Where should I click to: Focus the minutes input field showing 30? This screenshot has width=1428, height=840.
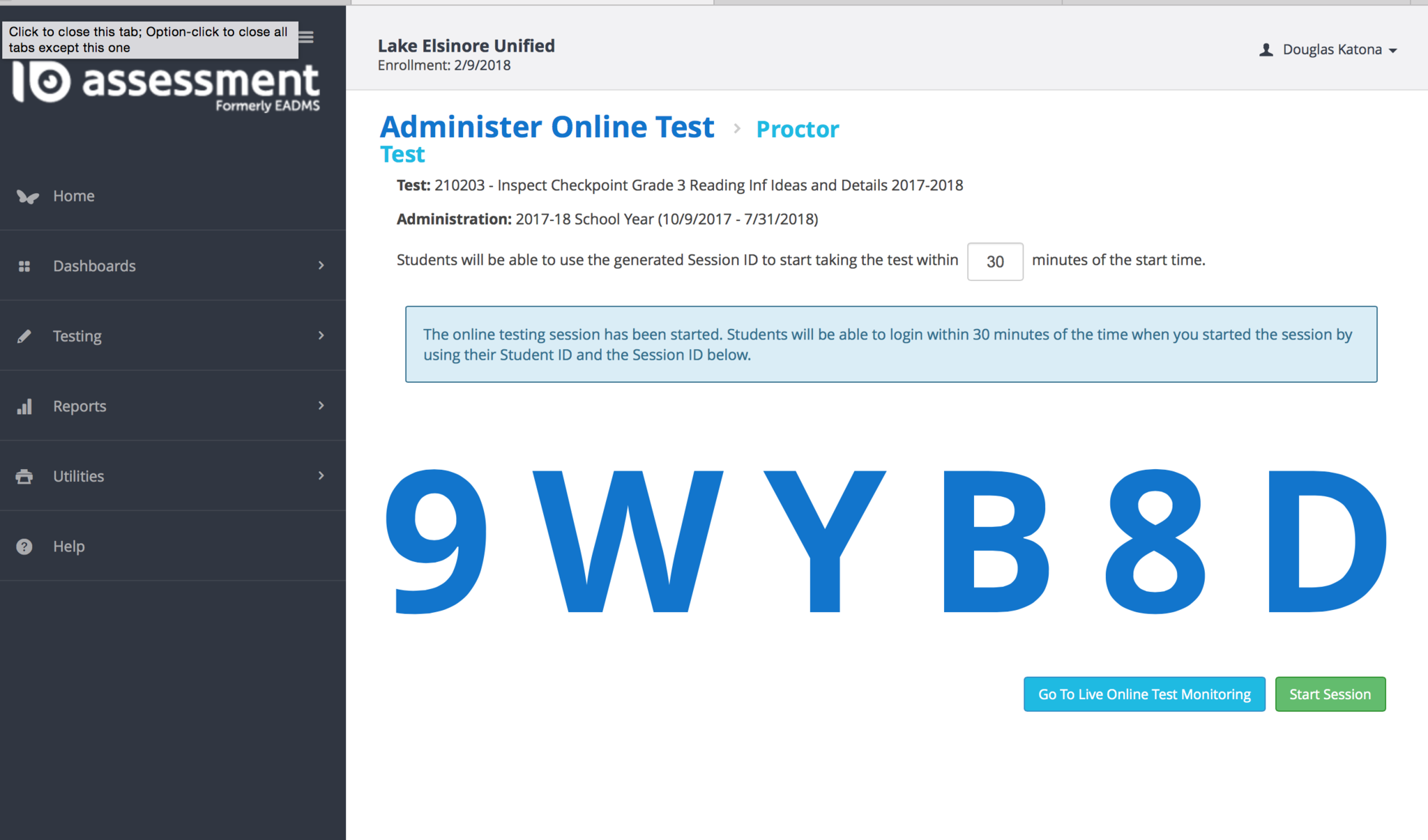click(994, 261)
